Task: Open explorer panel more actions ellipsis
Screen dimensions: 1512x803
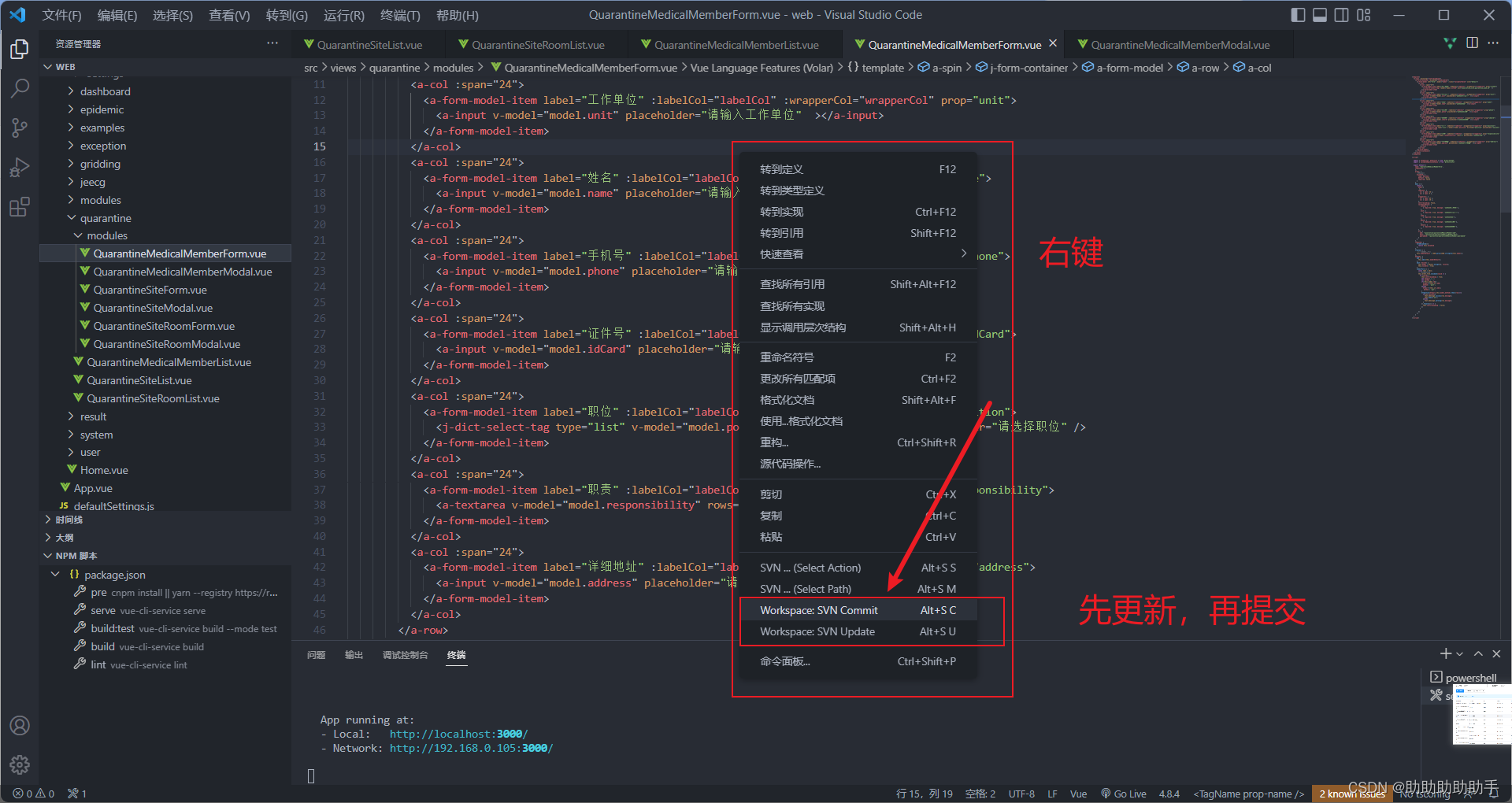Action: click(272, 43)
